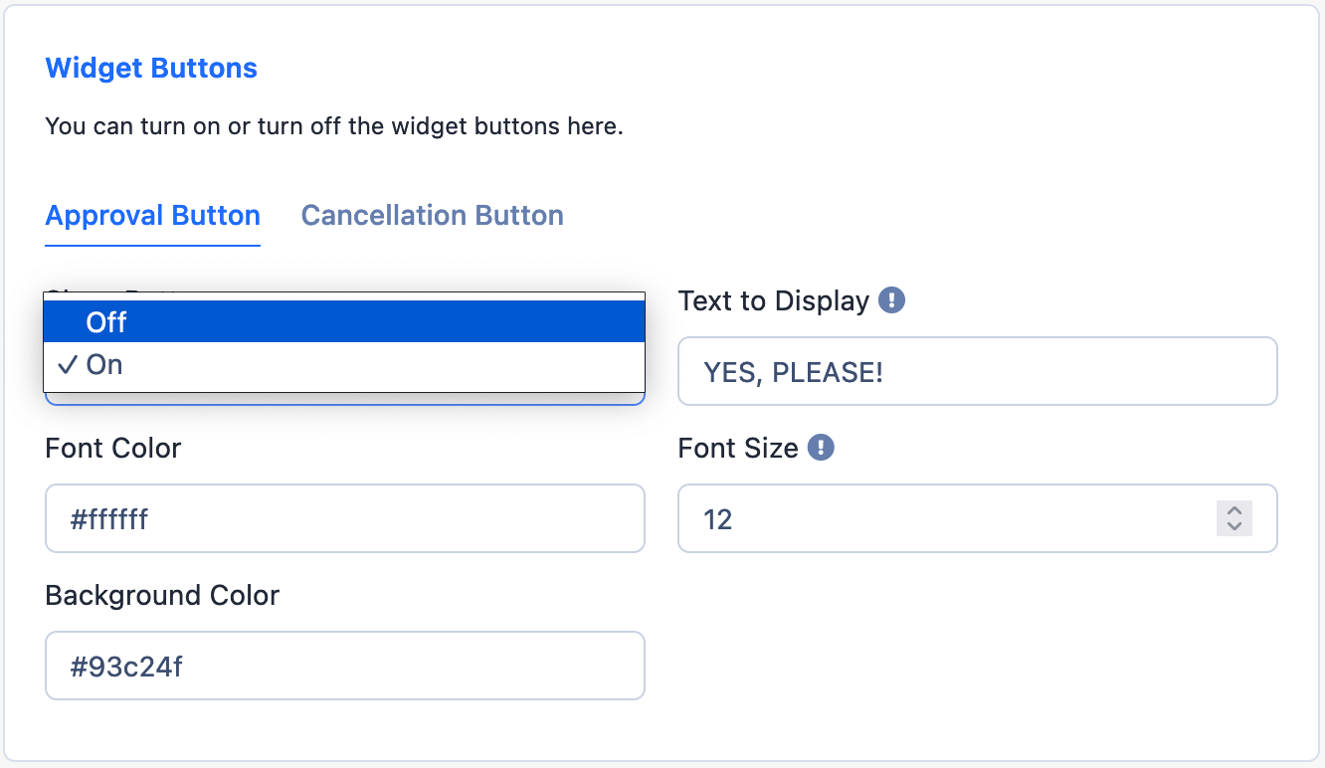Viewport: 1325px width, 768px height.
Task: Click the info icon next to Font Size
Action: 820,447
